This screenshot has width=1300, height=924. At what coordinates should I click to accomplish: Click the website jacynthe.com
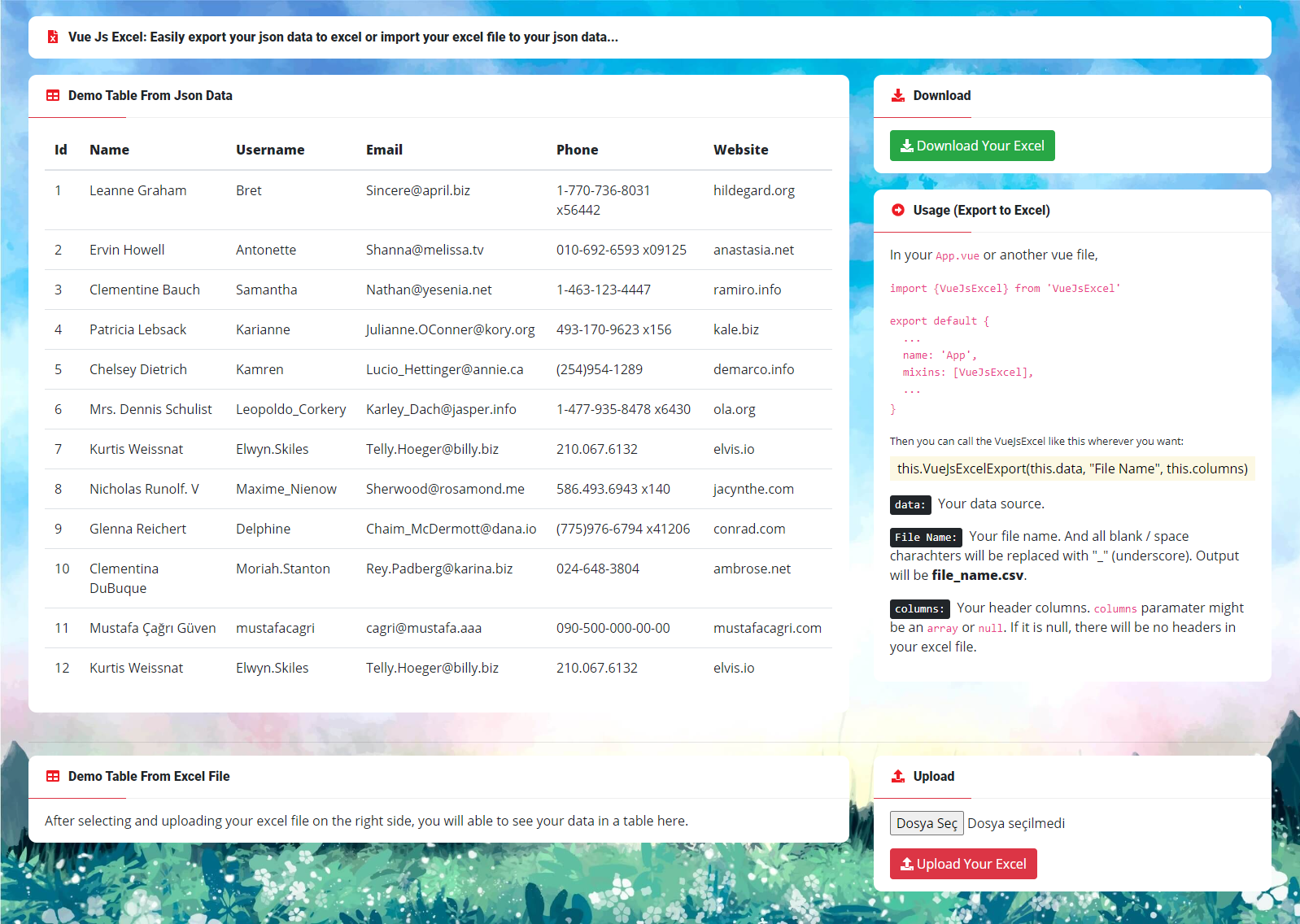click(x=753, y=489)
